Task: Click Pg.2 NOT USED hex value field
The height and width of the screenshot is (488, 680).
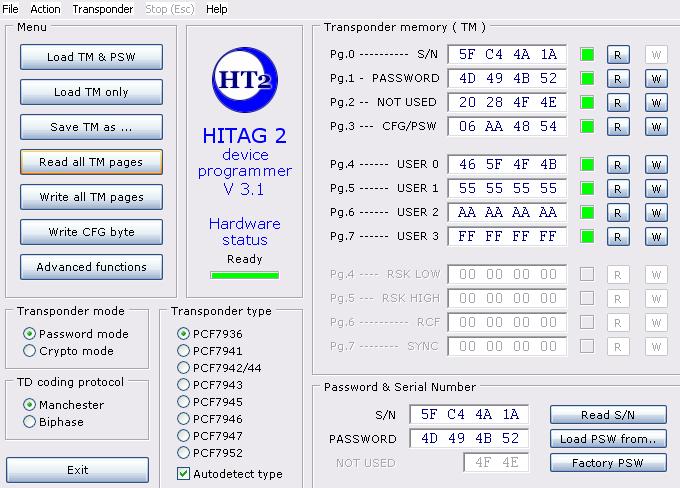Action: tap(507, 102)
